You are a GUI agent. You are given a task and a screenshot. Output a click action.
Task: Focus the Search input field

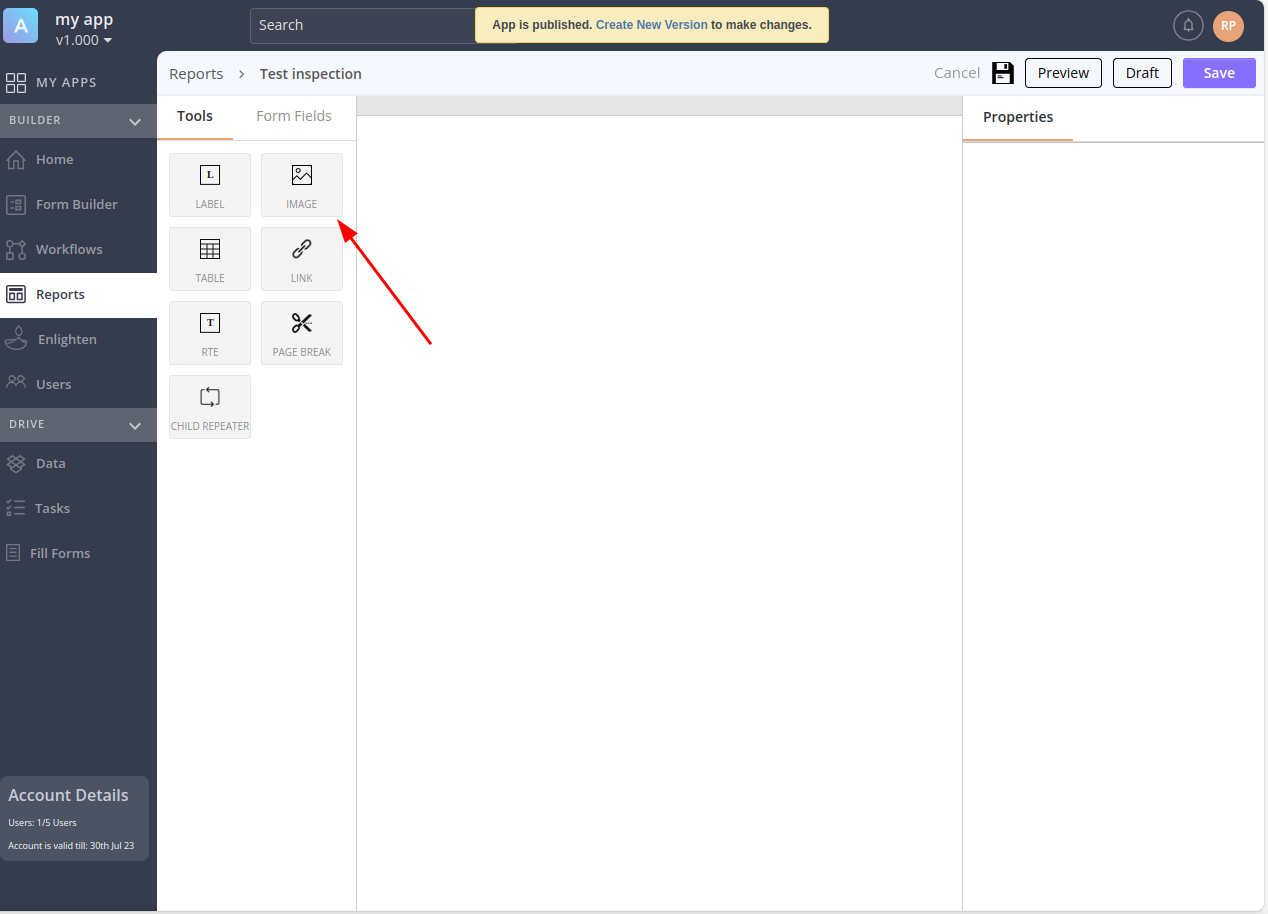click(x=360, y=26)
